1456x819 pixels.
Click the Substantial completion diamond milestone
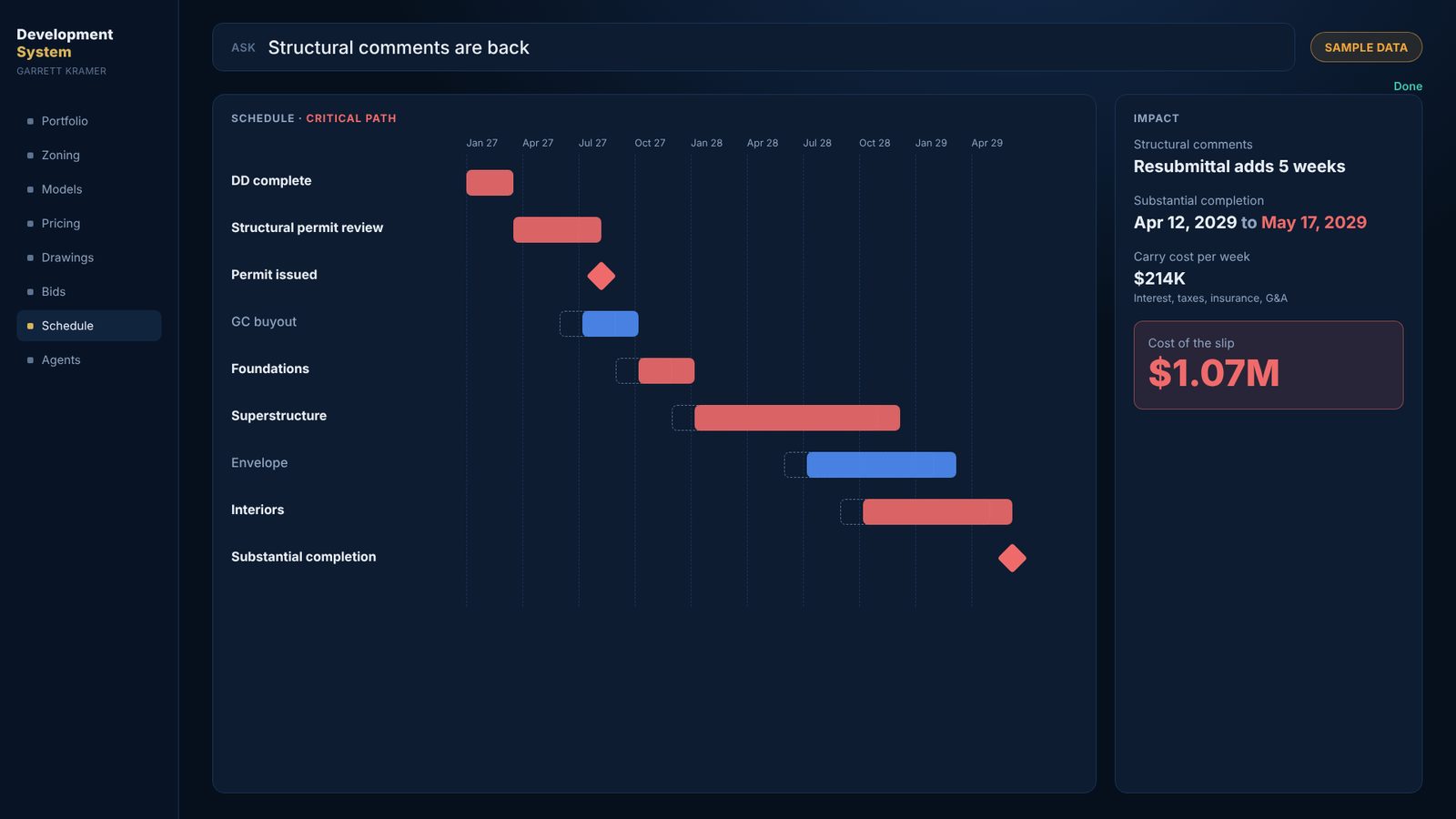tap(1012, 558)
